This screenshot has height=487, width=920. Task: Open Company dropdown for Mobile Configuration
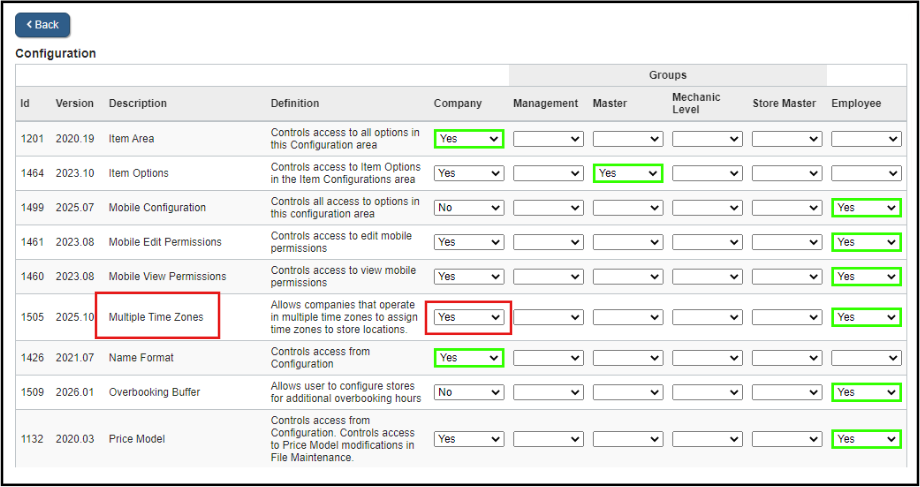pyautogui.click(x=468, y=208)
